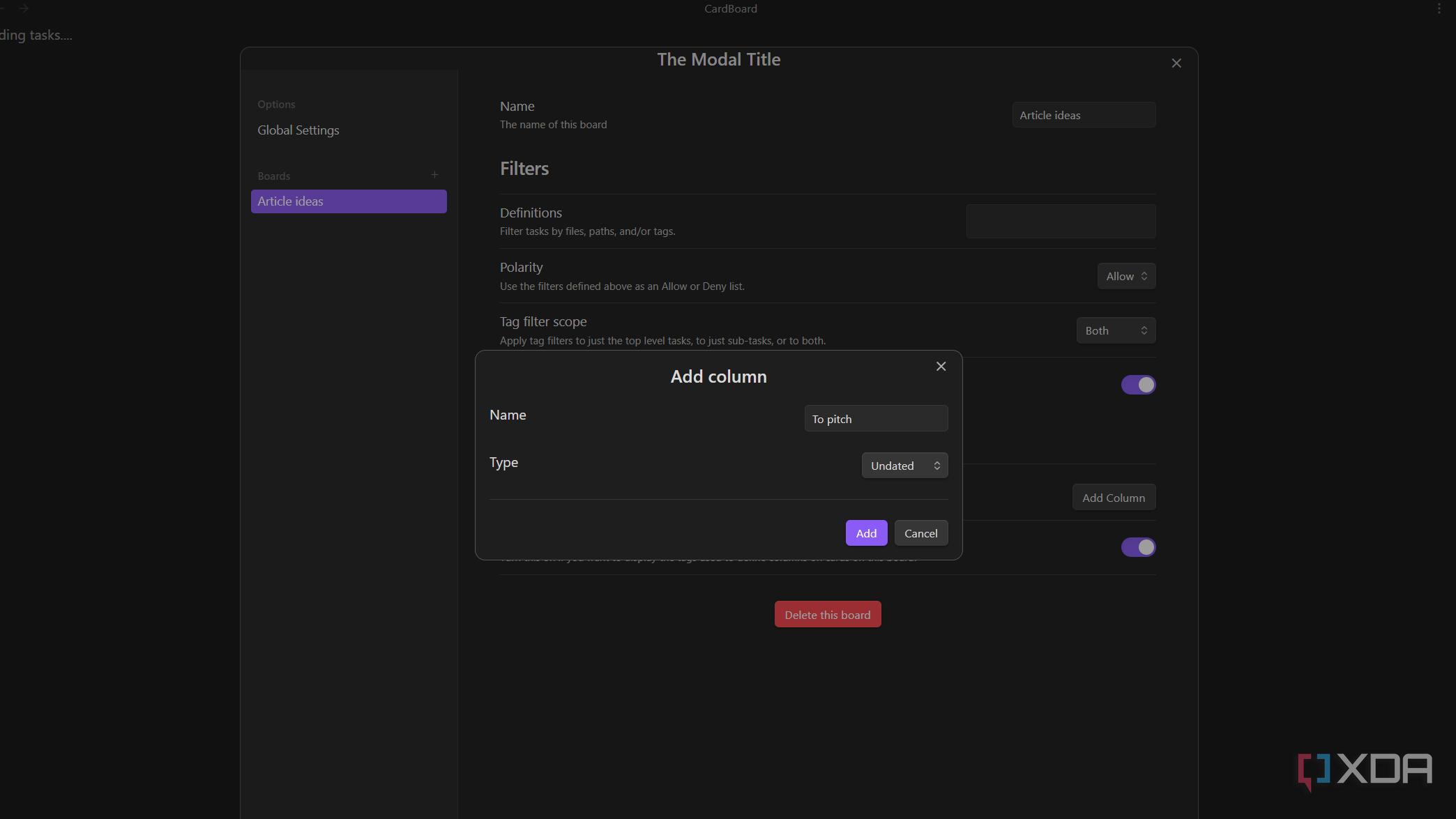Open the column Type dropdown showing Undated
1456x819 pixels.
[904, 466]
